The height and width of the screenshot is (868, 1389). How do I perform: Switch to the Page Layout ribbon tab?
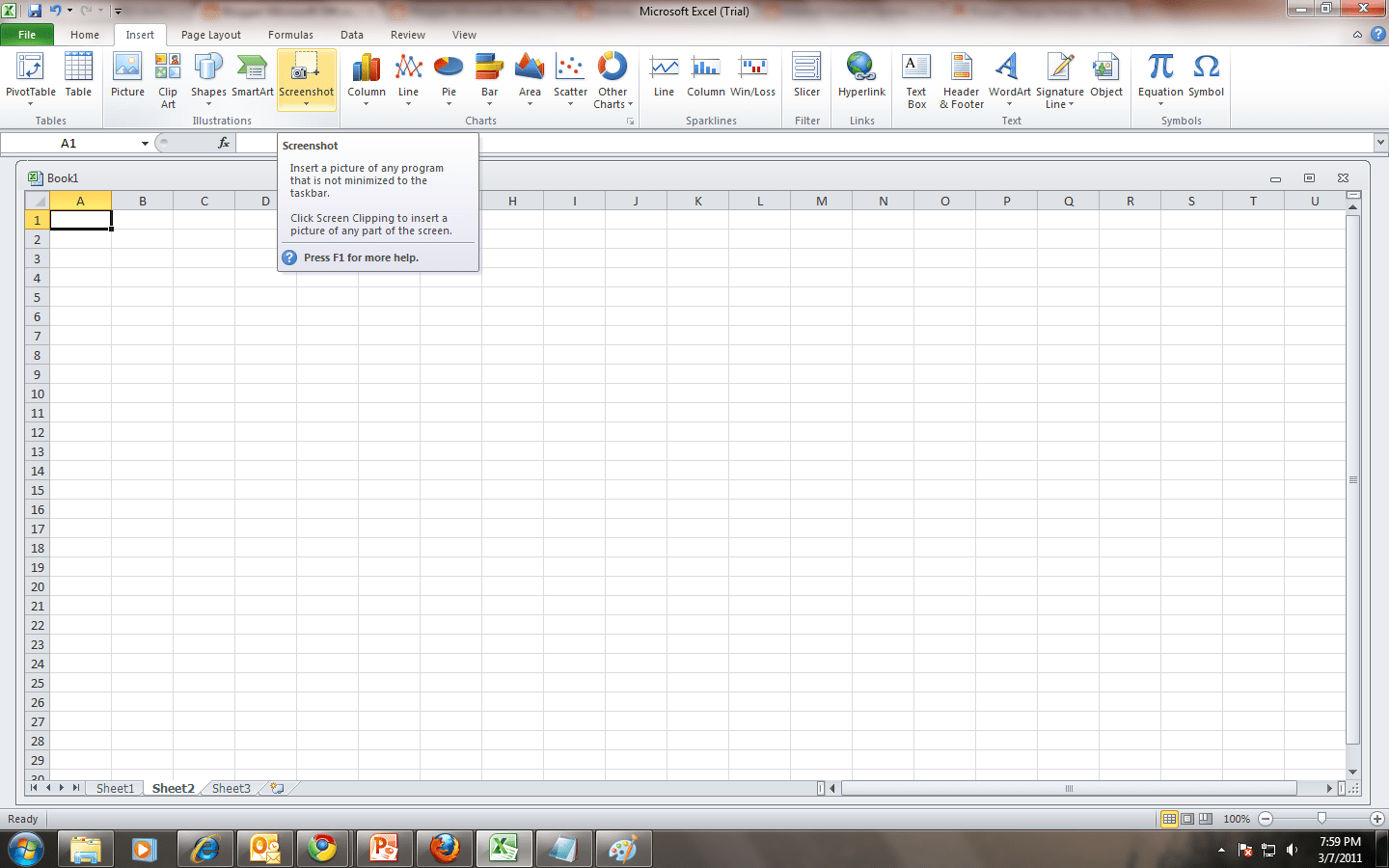coord(210,34)
